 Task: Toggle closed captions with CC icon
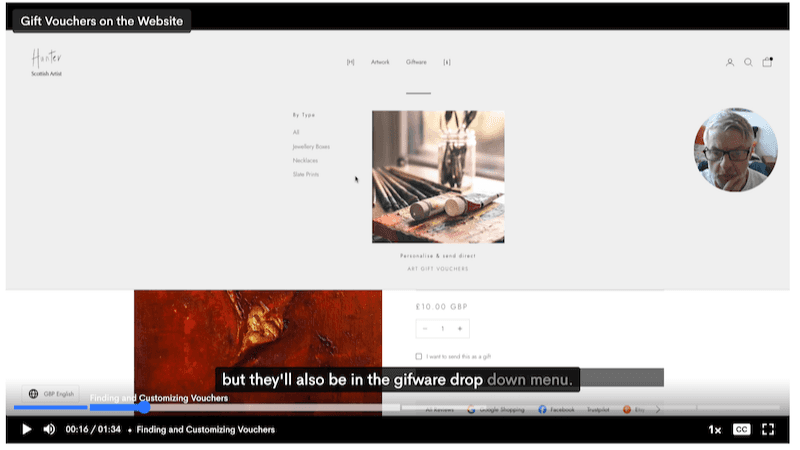(741, 429)
